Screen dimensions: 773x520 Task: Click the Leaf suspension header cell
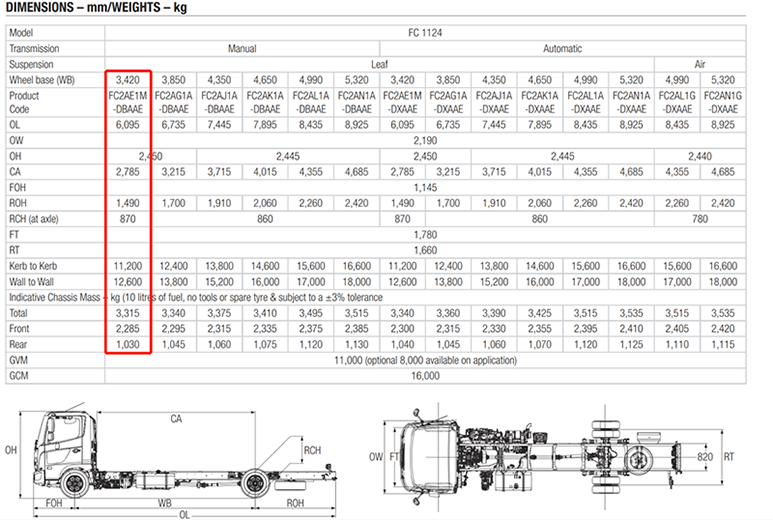pyautogui.click(x=379, y=63)
